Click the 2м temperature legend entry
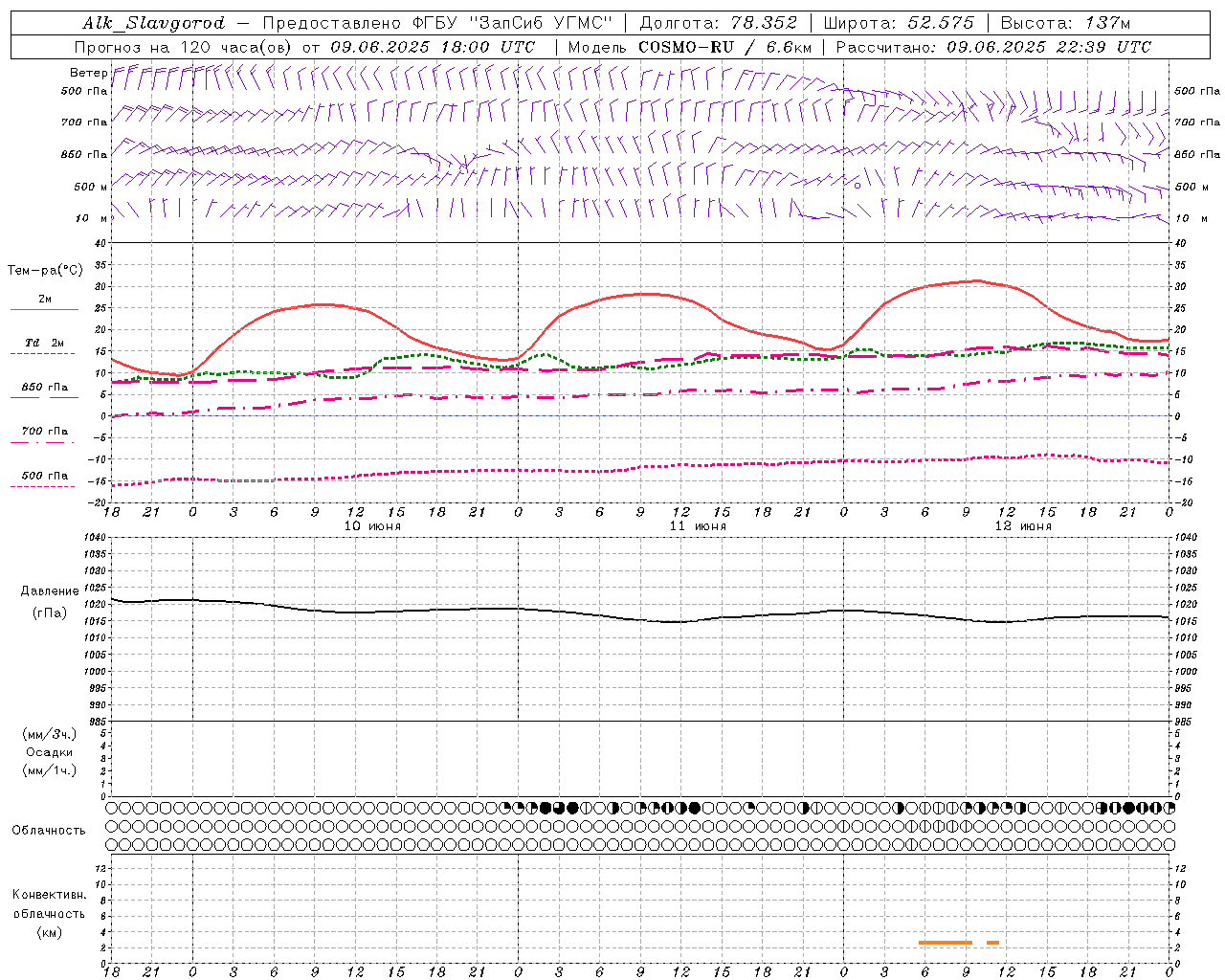1225x980 pixels. pyautogui.click(x=44, y=303)
